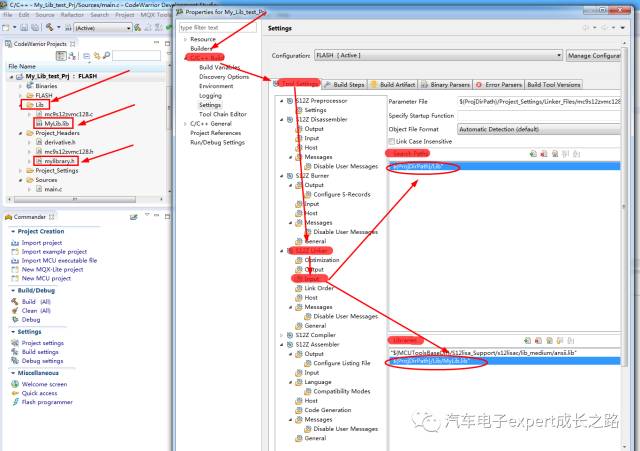Image resolution: width=640 pixels, height=451 pixels.
Task: Click Clean (All) in Commander
Action: [36, 311]
